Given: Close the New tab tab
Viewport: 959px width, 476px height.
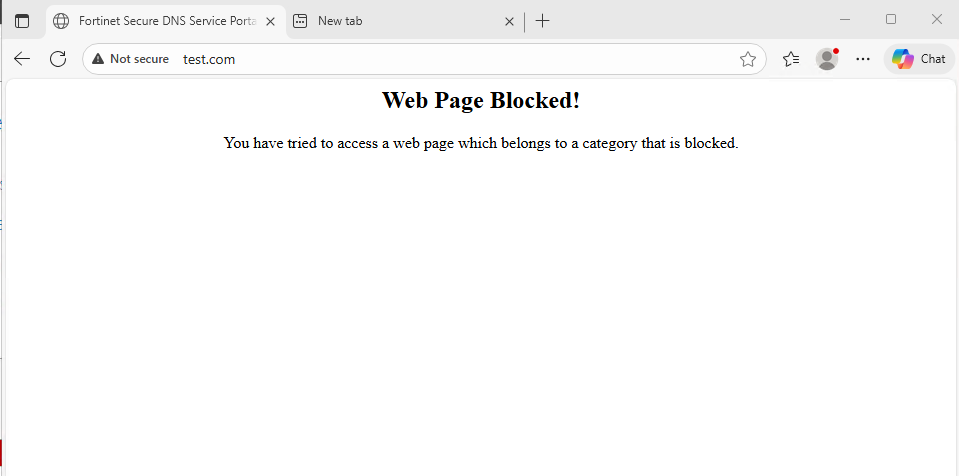Looking at the screenshot, I should coord(509,21).
